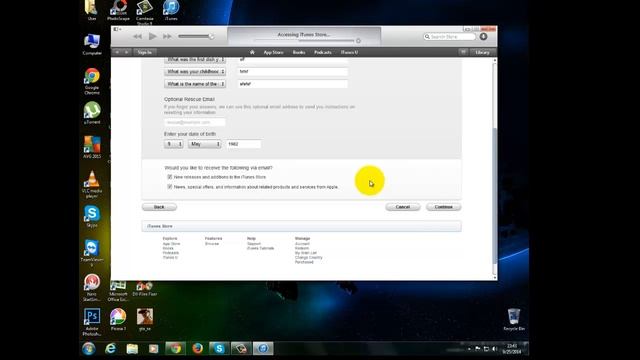Screen dimensions: 640x360
Task: Open the Computer desktop icon
Action: [92, 45]
